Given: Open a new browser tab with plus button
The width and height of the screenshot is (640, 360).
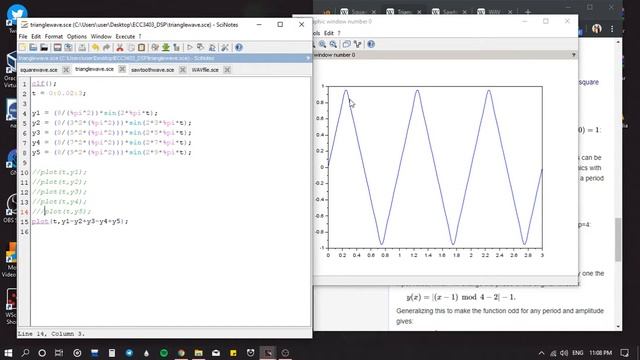Looking at the screenshot, I should (528, 11).
